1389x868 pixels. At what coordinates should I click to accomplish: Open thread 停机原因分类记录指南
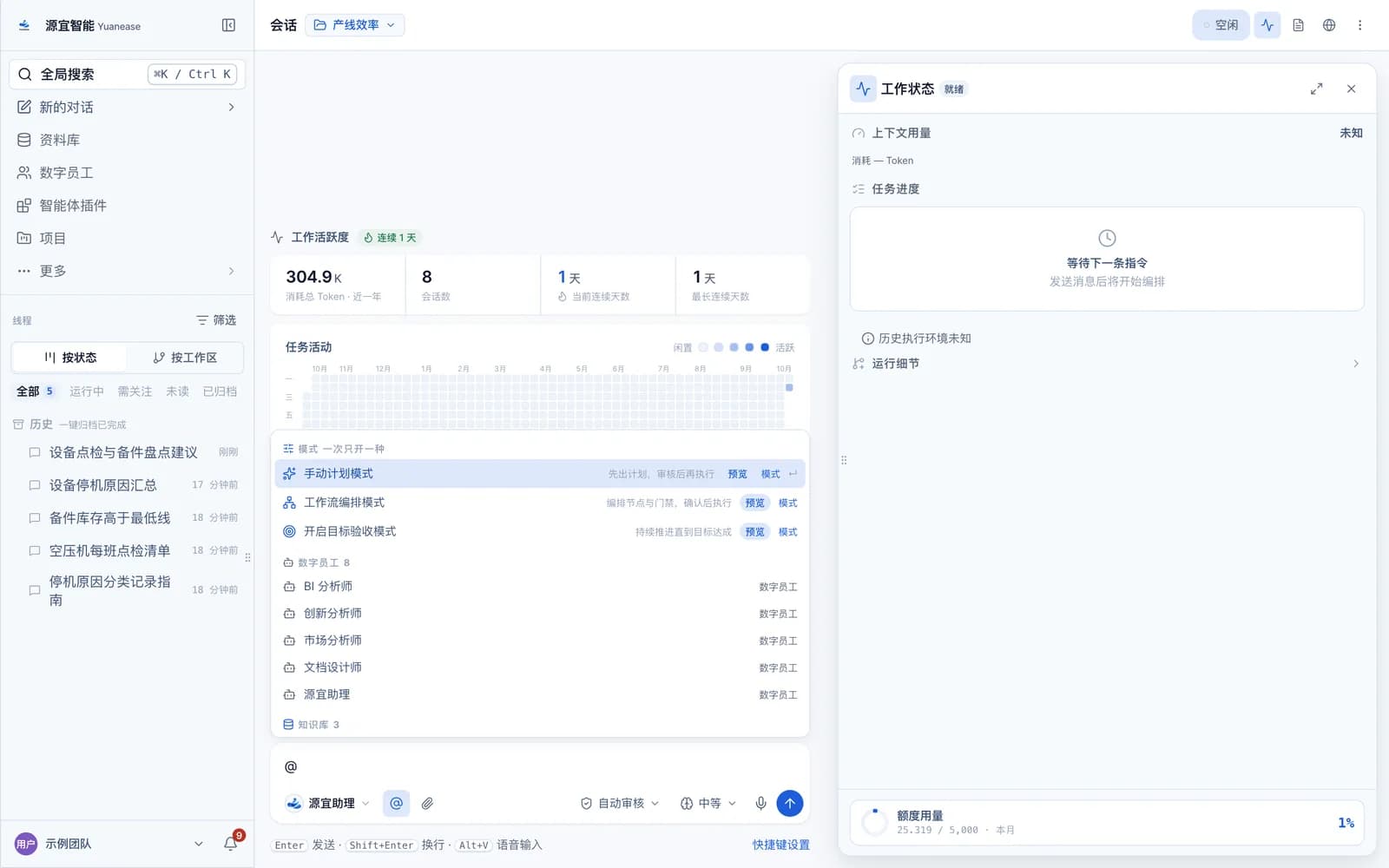[x=132, y=590]
